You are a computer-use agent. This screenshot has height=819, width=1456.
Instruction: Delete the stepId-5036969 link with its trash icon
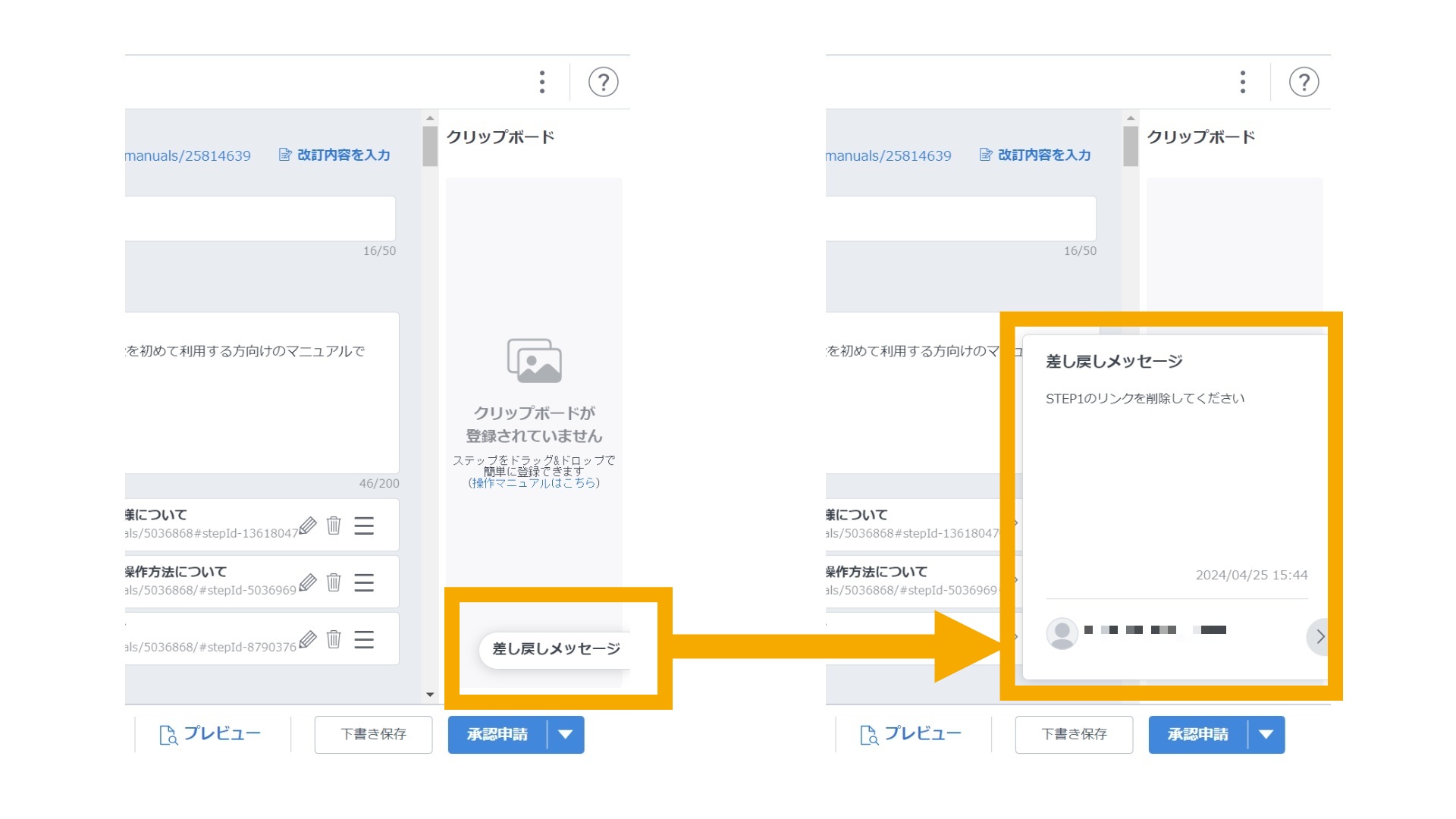(334, 582)
